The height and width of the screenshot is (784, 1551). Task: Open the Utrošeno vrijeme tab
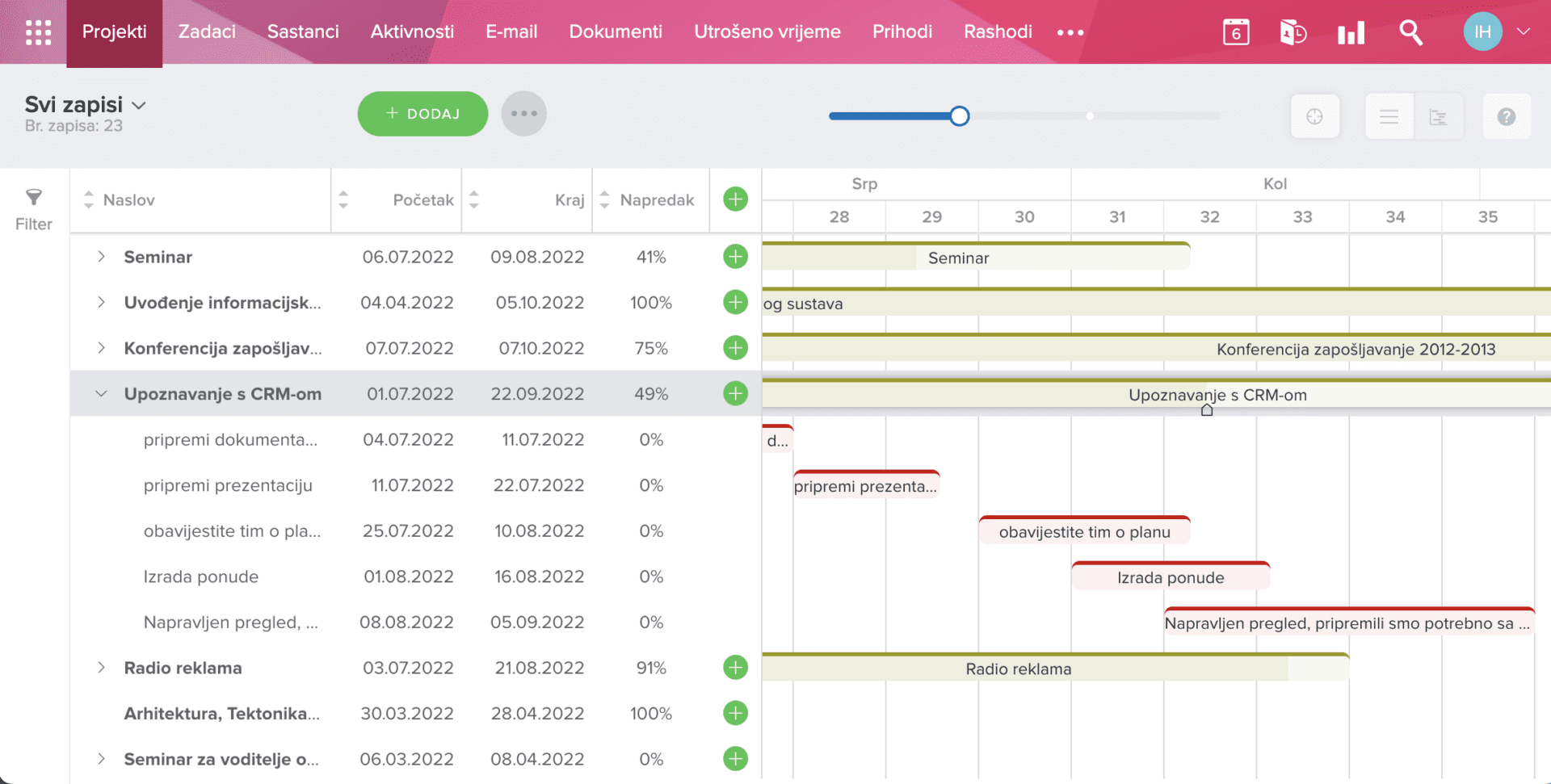767,31
